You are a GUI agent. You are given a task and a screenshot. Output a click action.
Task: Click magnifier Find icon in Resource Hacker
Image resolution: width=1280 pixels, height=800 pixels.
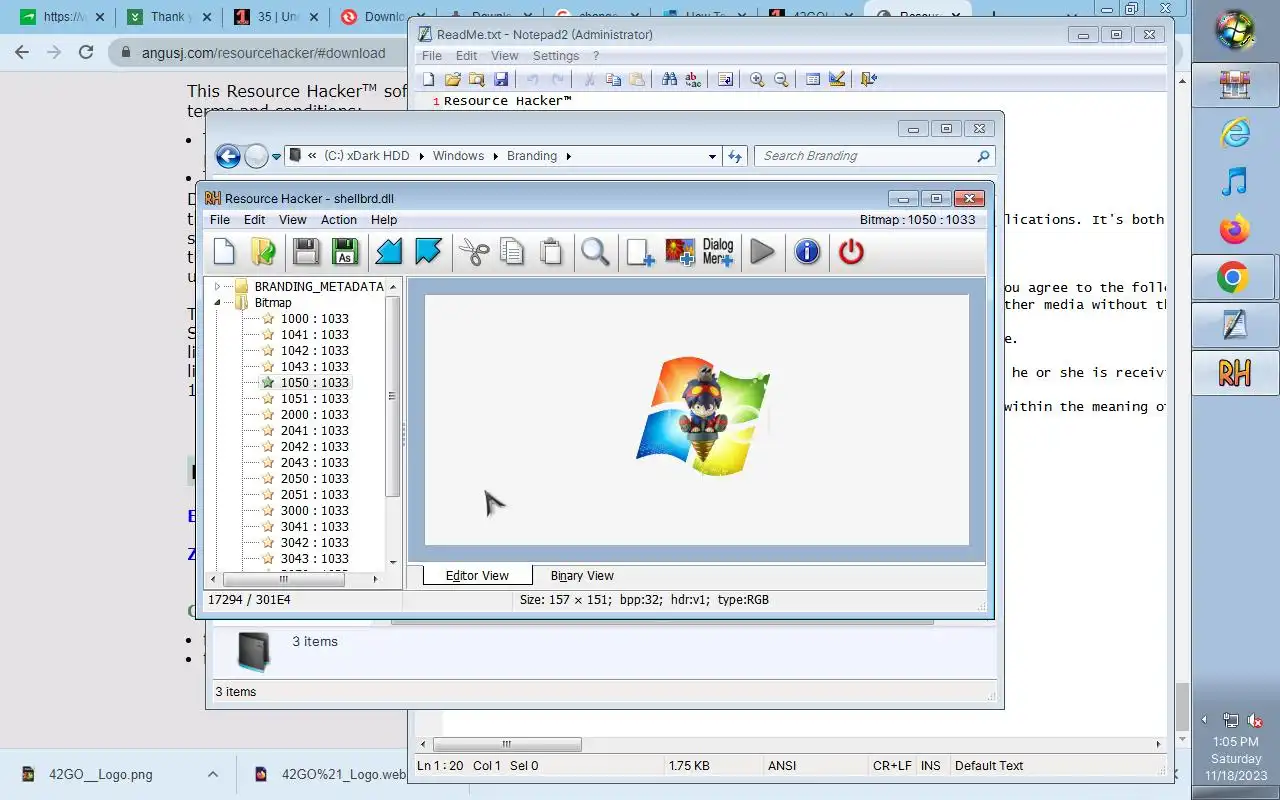pos(595,252)
